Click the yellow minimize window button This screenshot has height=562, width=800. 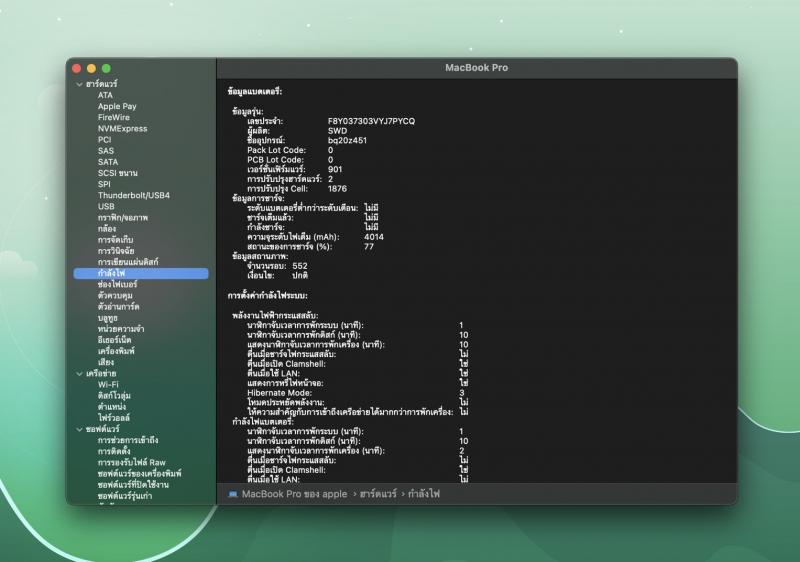91,68
